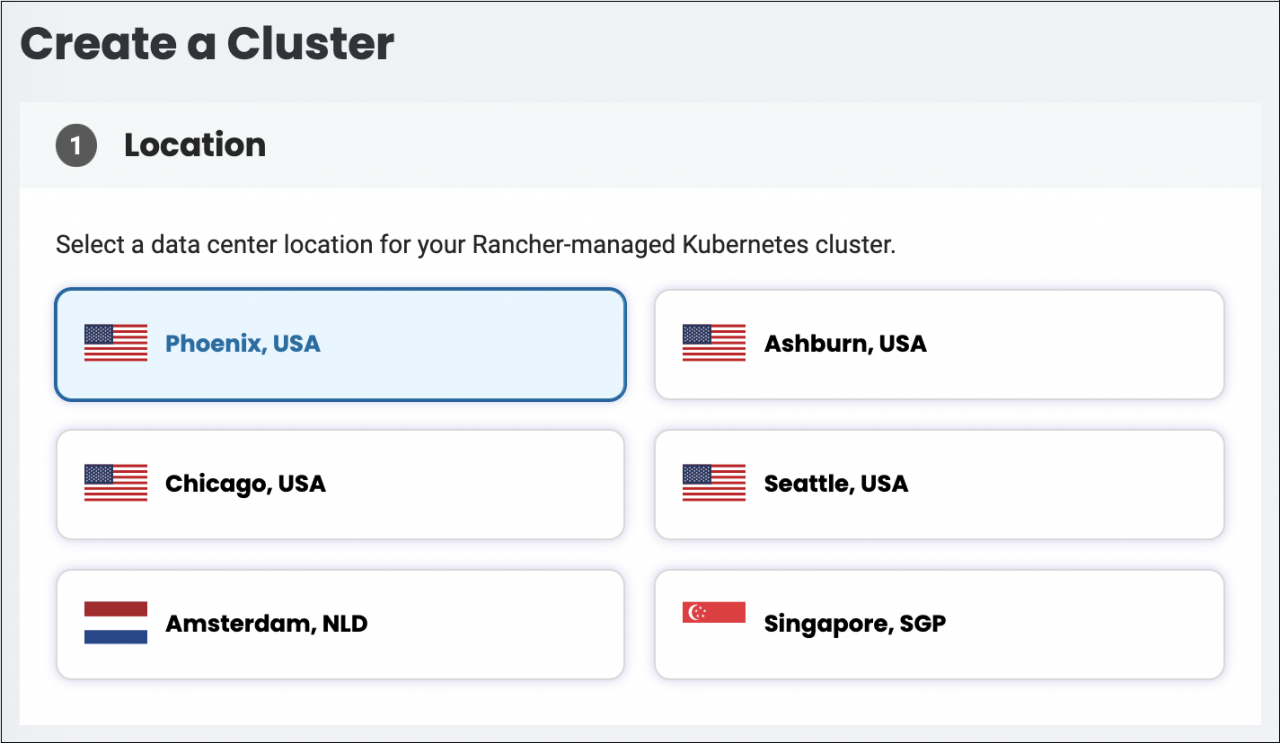Click the step 1 number badge
This screenshot has height=743, width=1280.
pyautogui.click(x=76, y=147)
